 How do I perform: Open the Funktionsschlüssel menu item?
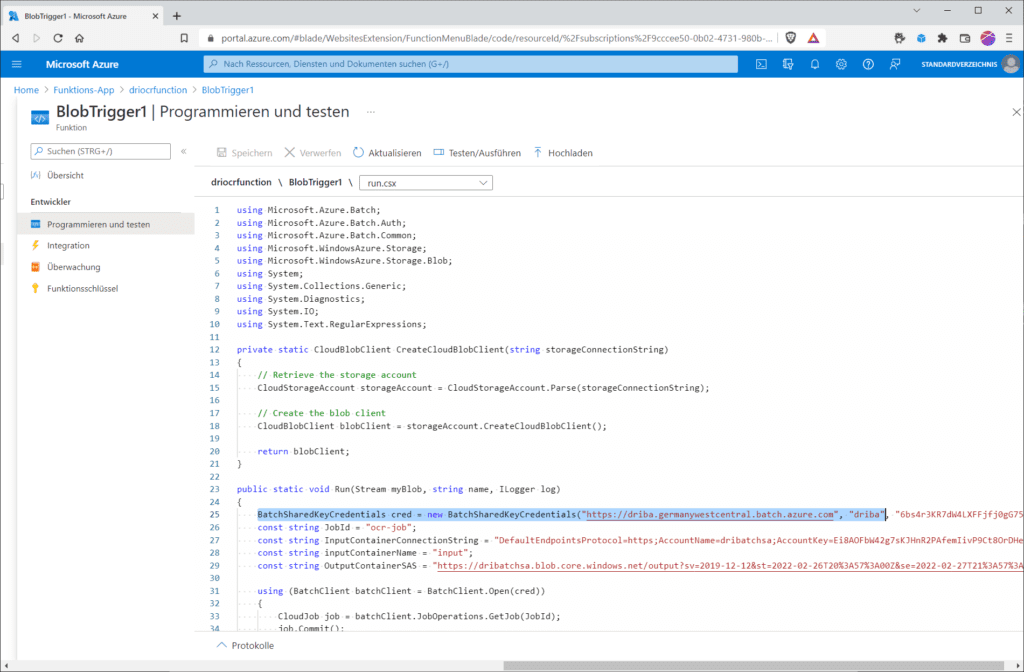coord(82,288)
